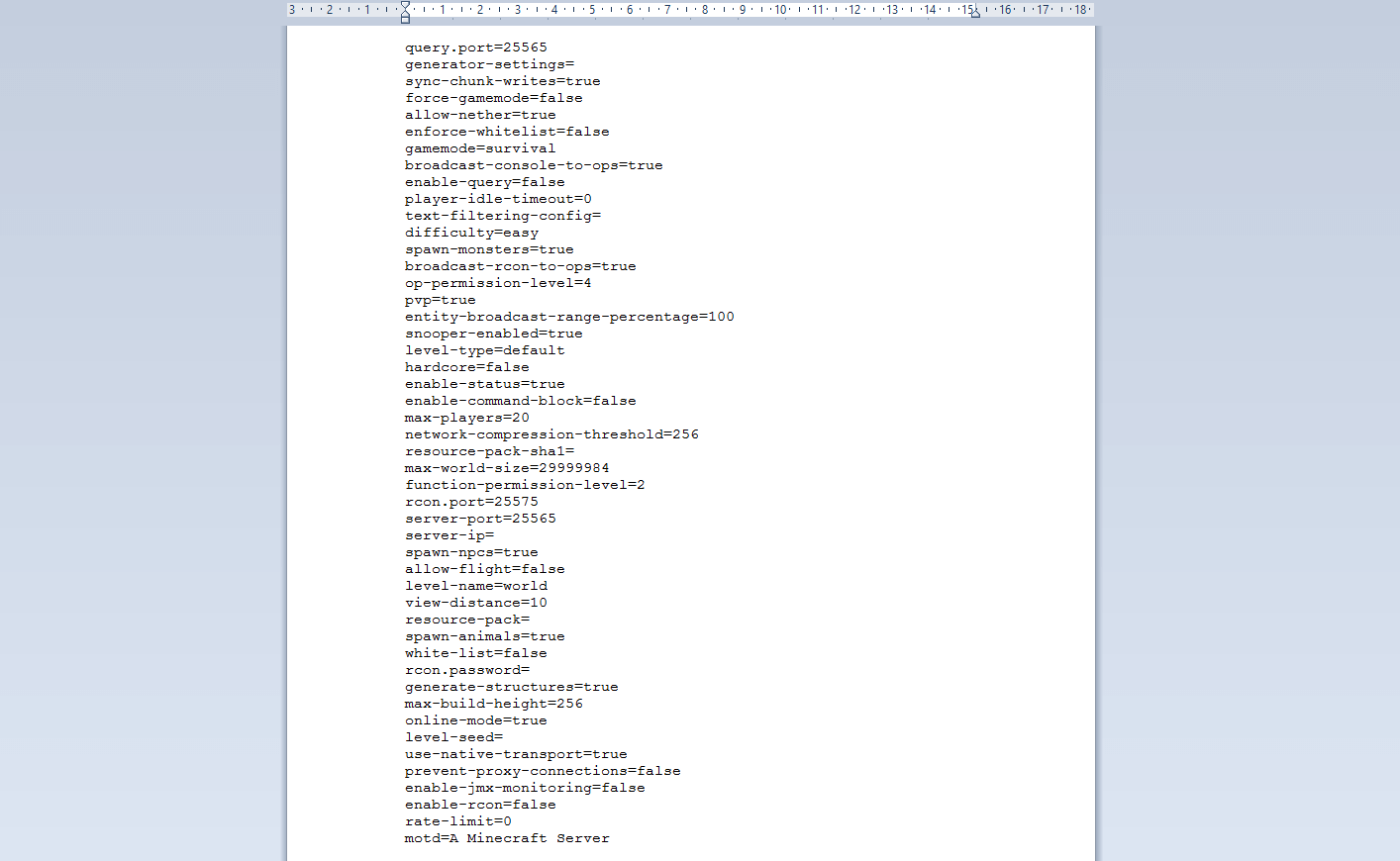Viewport: 1400px width, 861px height.
Task: Click the line 'rcon.password='
Action: coord(467,670)
